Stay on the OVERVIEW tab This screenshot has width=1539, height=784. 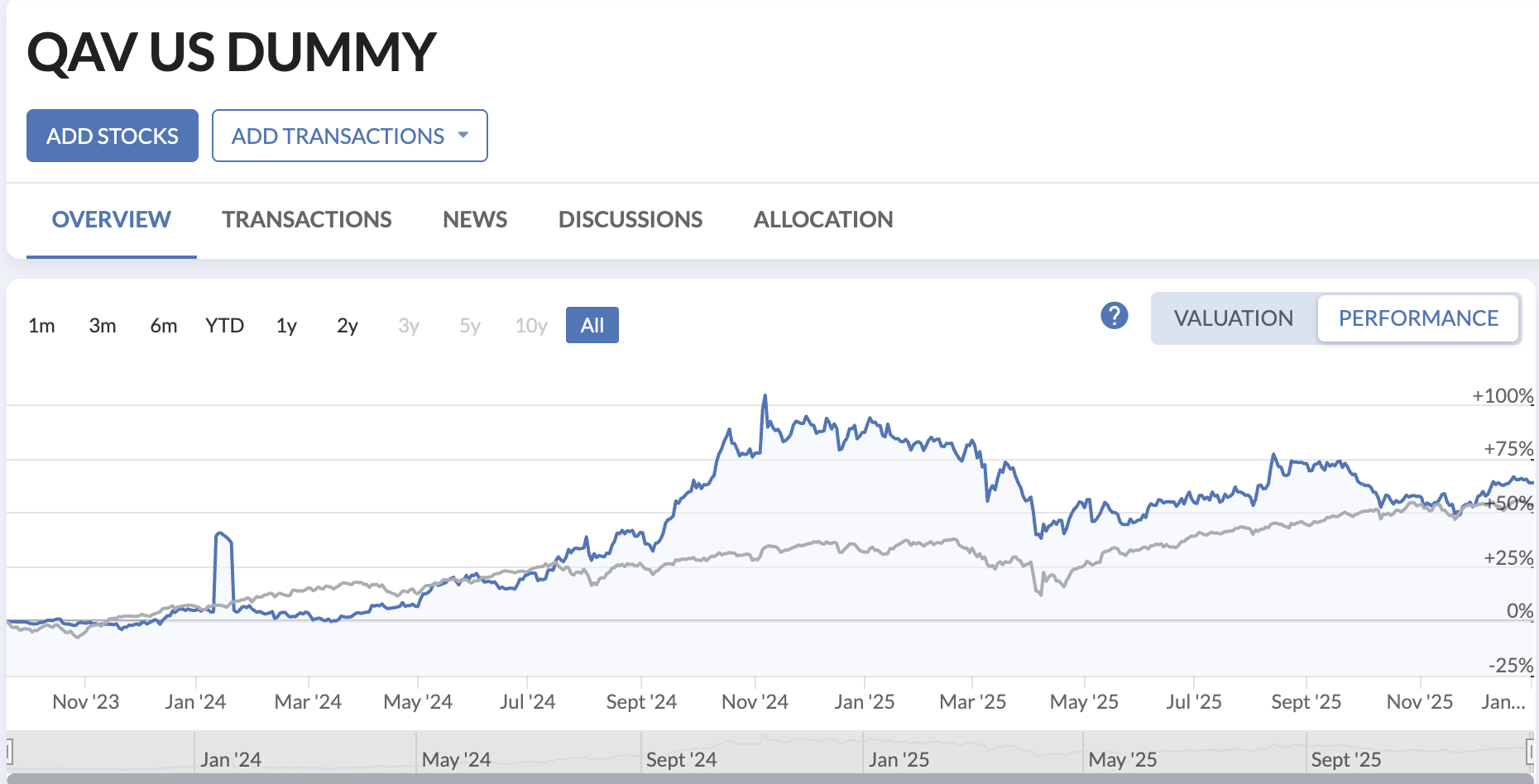[111, 219]
